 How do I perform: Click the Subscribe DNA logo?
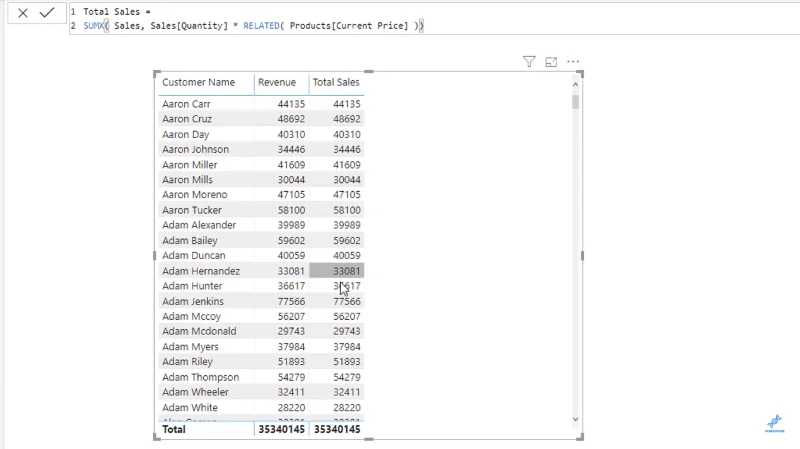(x=774, y=423)
